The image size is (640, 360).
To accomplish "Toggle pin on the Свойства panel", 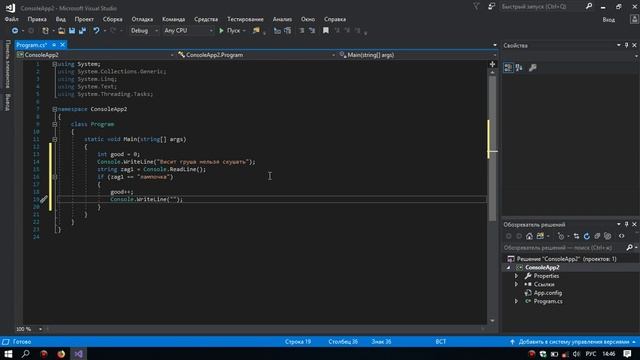I will point(627,45).
